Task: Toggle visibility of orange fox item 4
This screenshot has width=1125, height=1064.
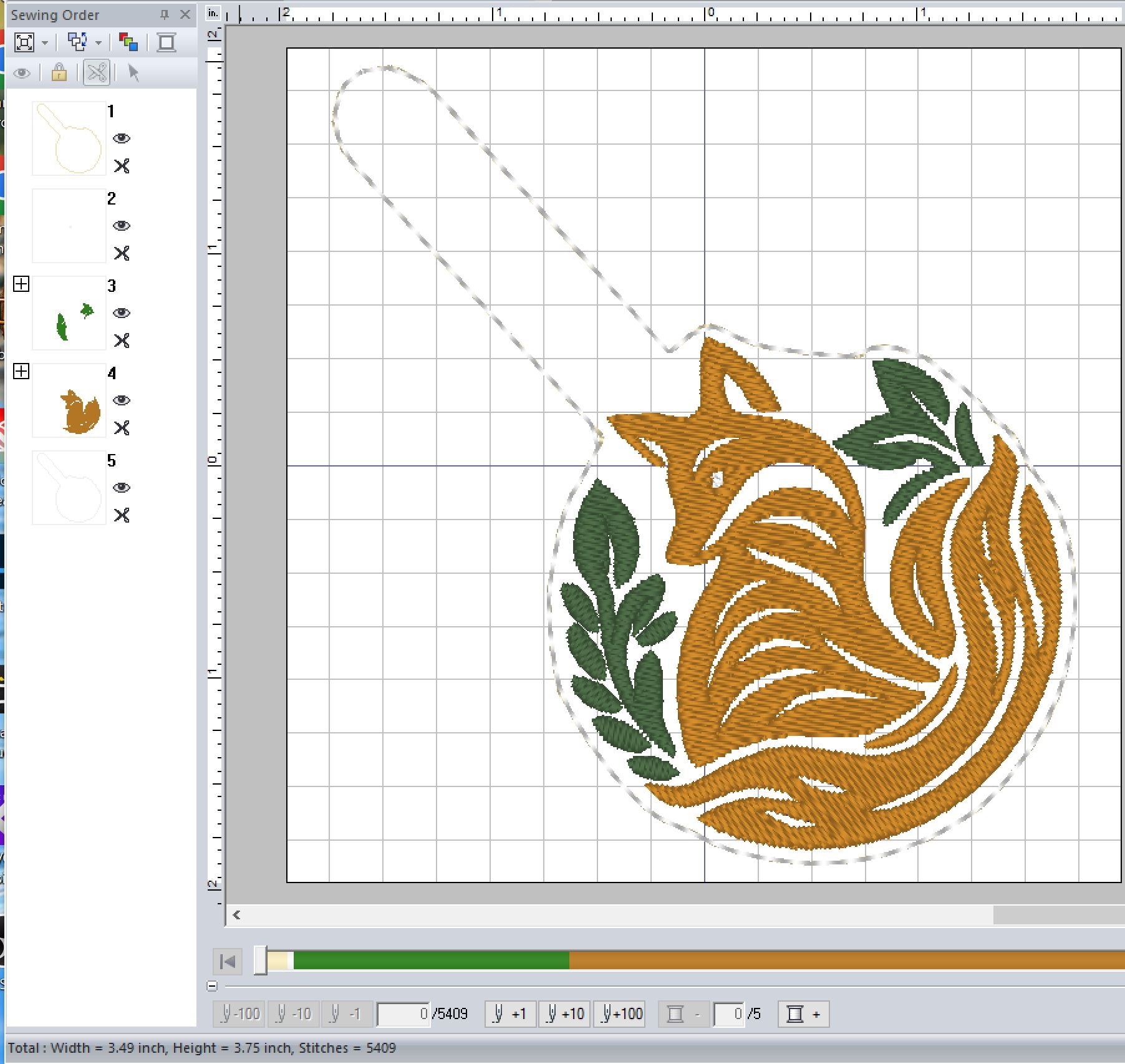Action: pyautogui.click(x=122, y=400)
